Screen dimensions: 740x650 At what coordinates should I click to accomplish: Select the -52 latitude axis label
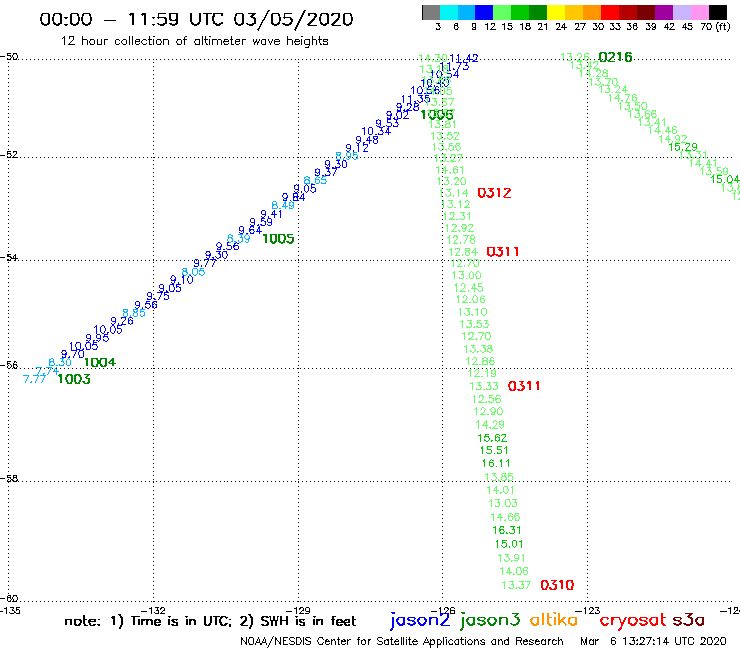(9, 155)
